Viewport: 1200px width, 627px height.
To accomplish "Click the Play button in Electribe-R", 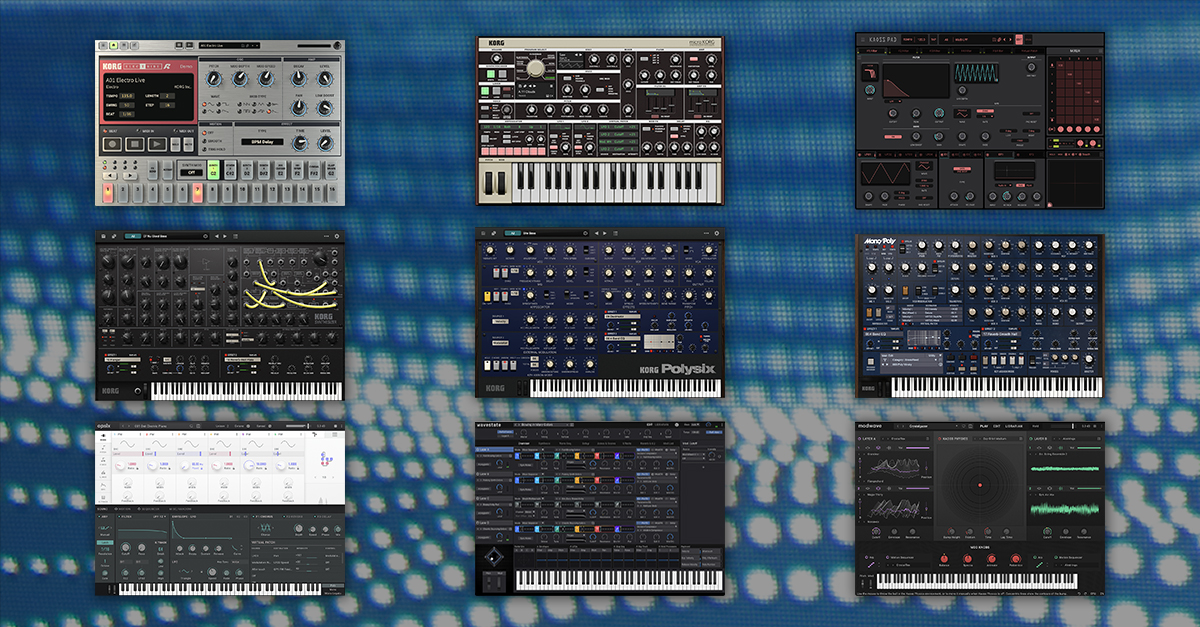I will click(157, 144).
